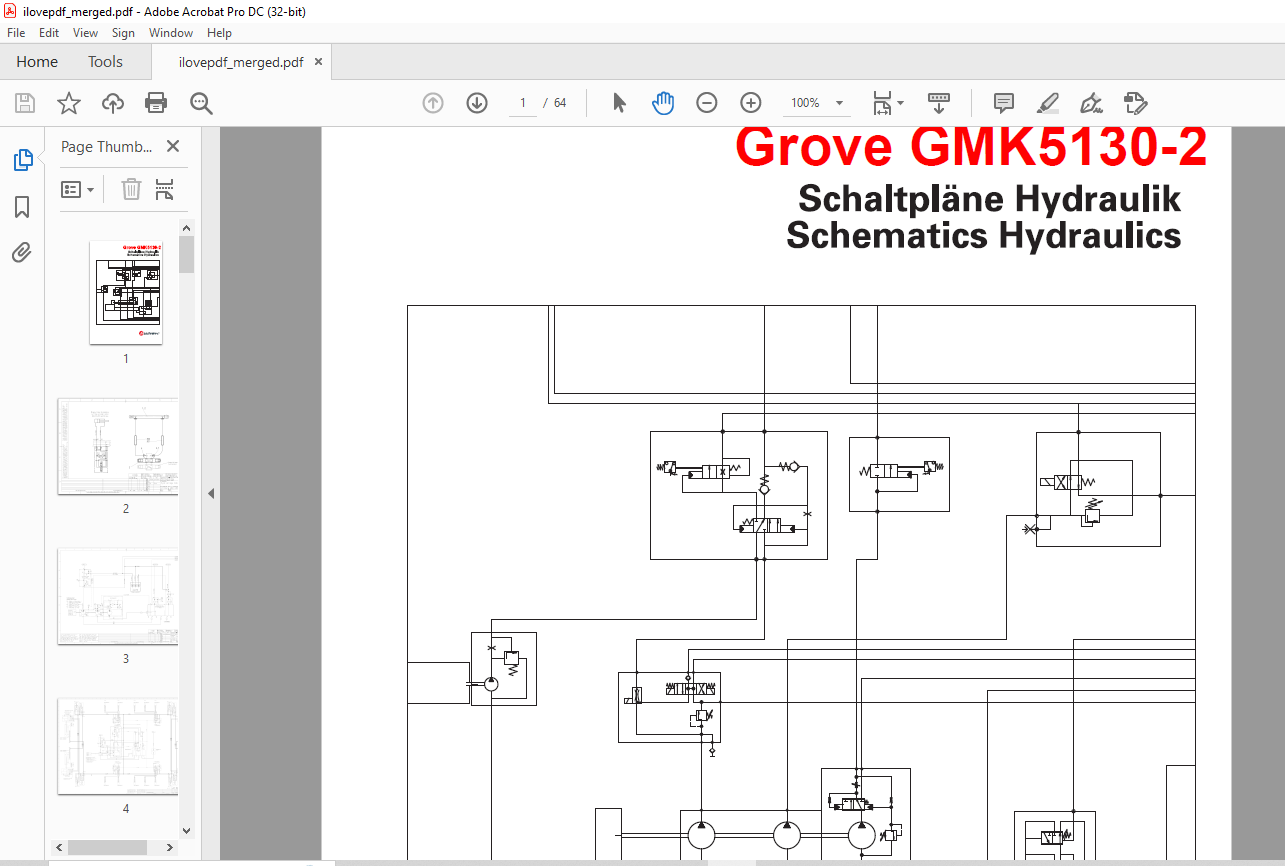This screenshot has width=1285, height=866.
Task: Switch to the Tools tab
Action: click(x=105, y=62)
